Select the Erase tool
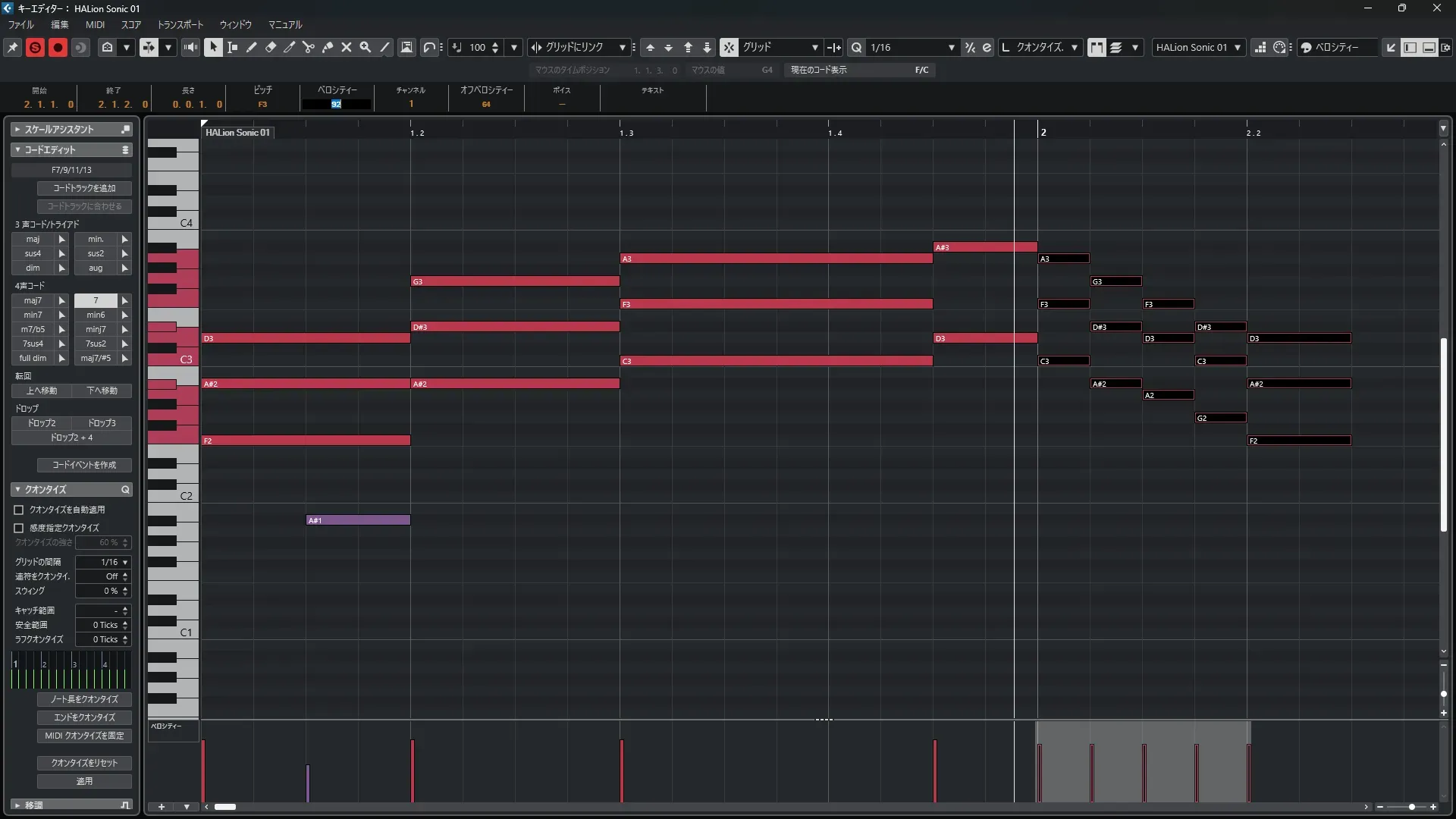The image size is (1456, 819). tap(271, 47)
